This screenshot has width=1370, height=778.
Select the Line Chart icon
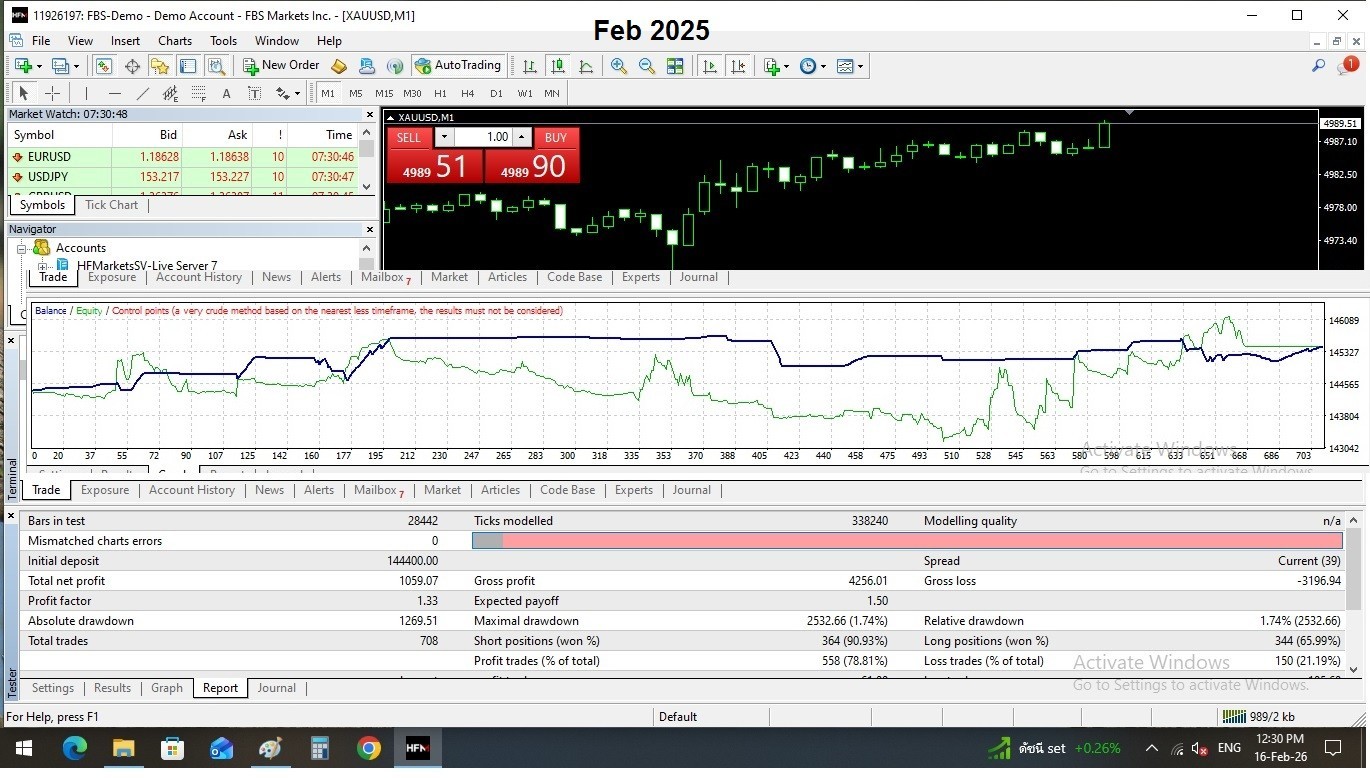[586, 66]
